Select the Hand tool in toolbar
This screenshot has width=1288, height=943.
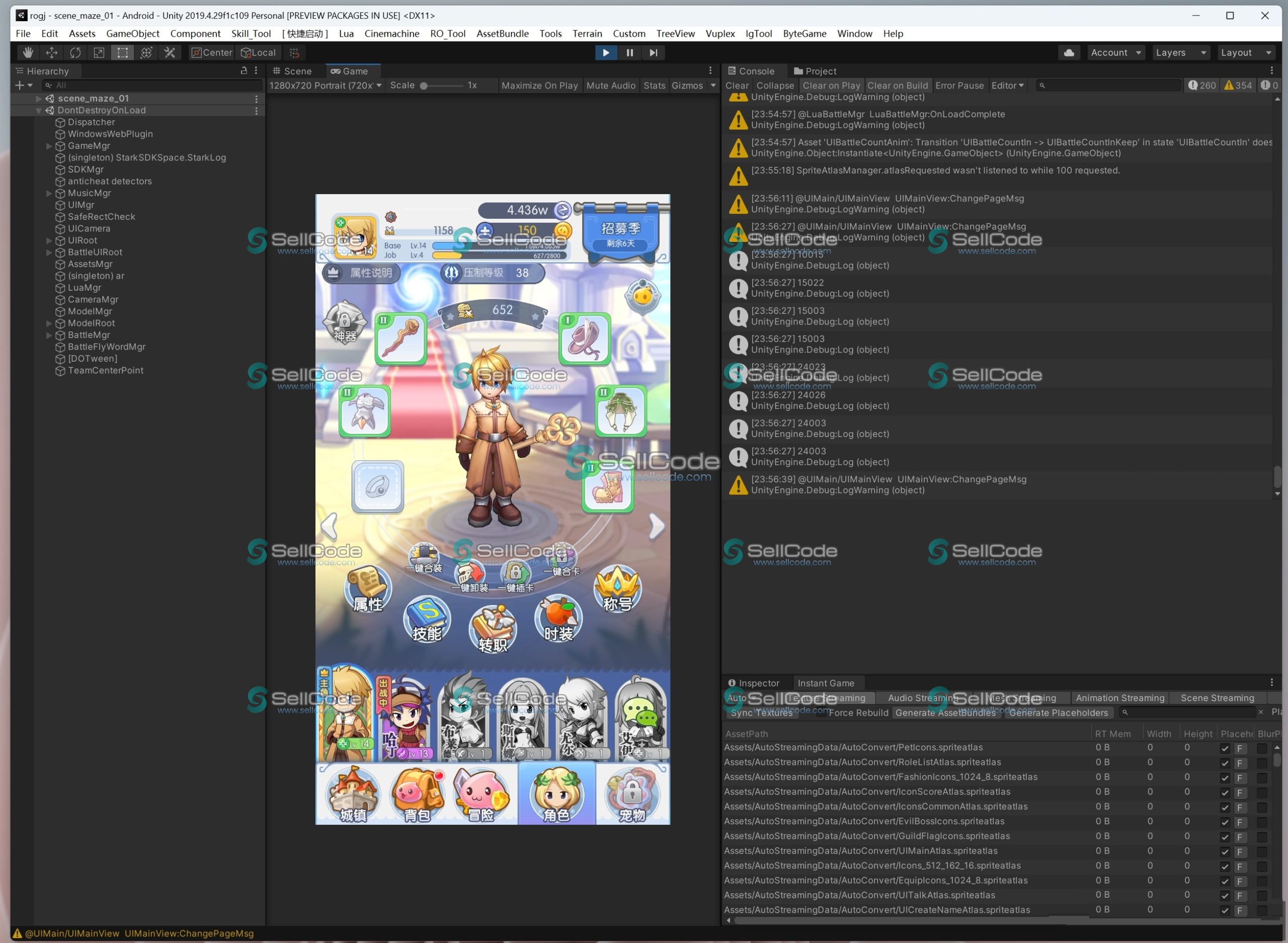(x=27, y=52)
